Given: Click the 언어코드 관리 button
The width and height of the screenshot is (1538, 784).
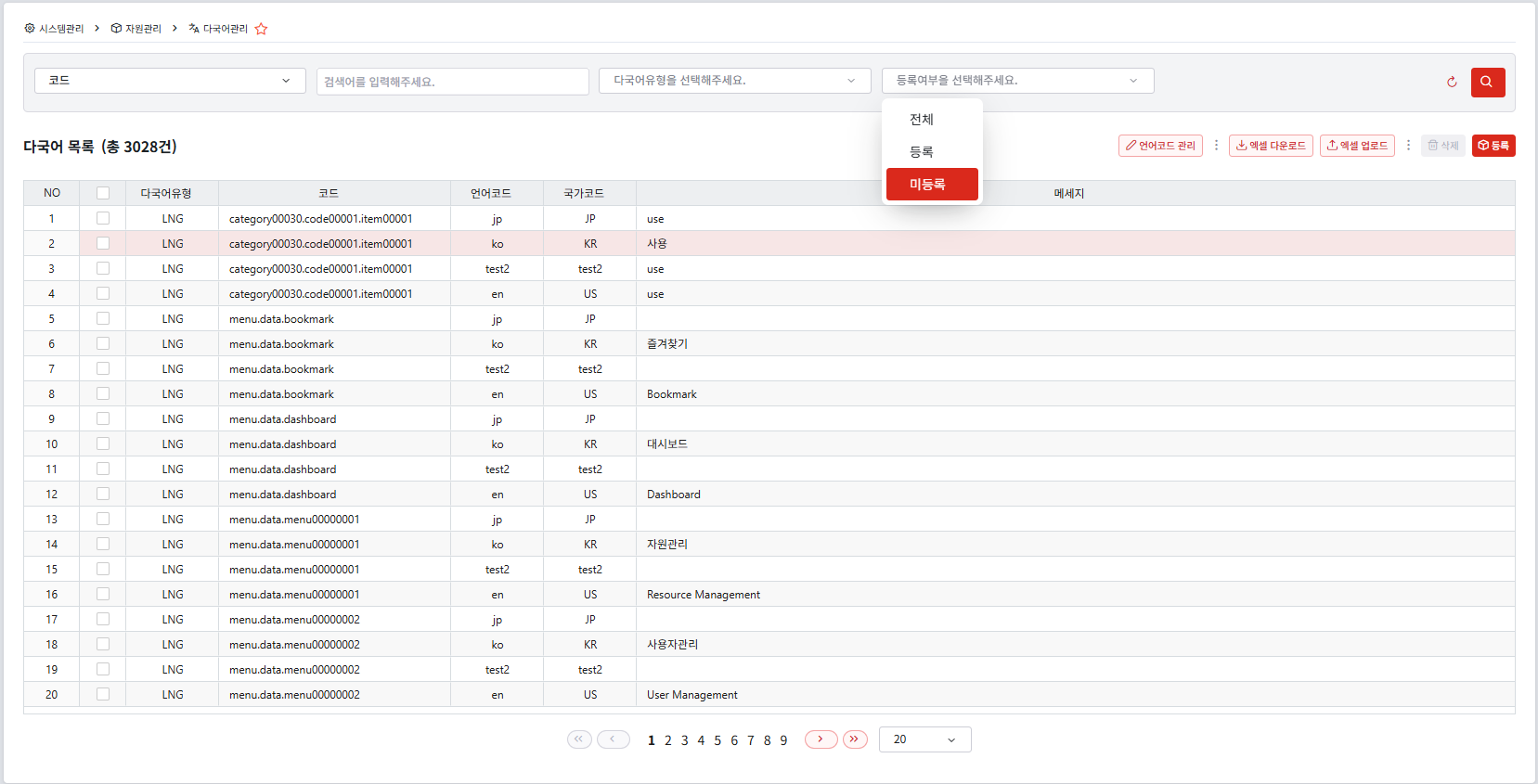Looking at the screenshot, I should [x=1160, y=146].
